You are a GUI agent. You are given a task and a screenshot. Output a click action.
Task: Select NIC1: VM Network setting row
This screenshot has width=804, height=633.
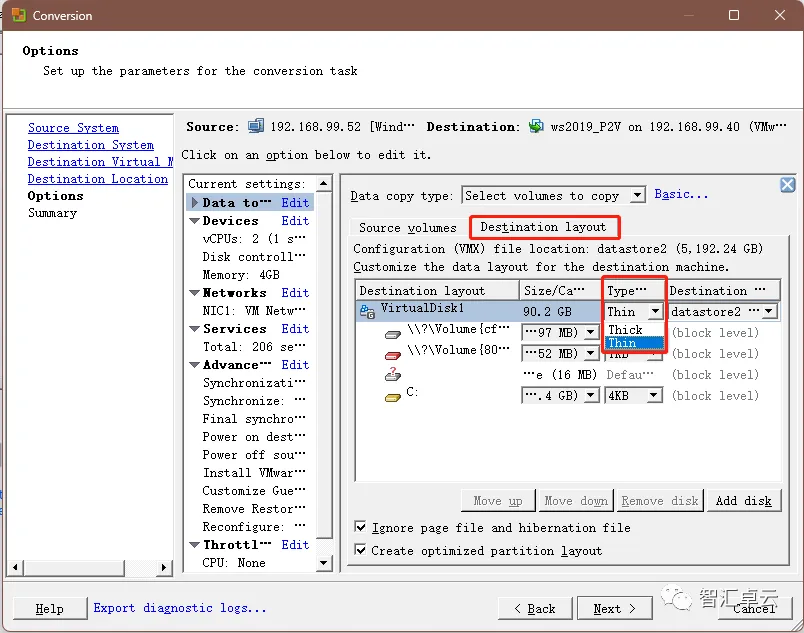click(x=254, y=311)
